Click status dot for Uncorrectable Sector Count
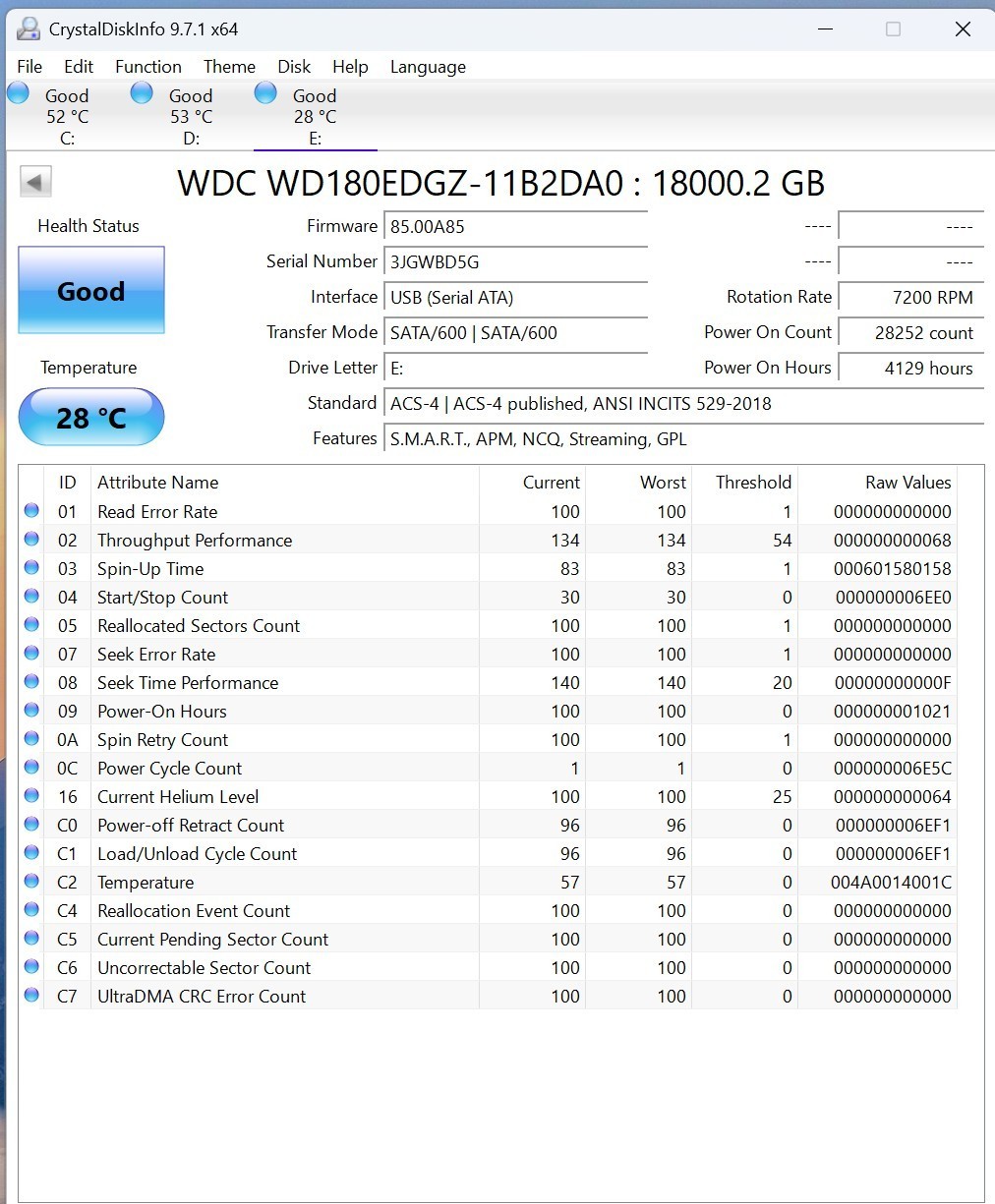 tap(31, 967)
